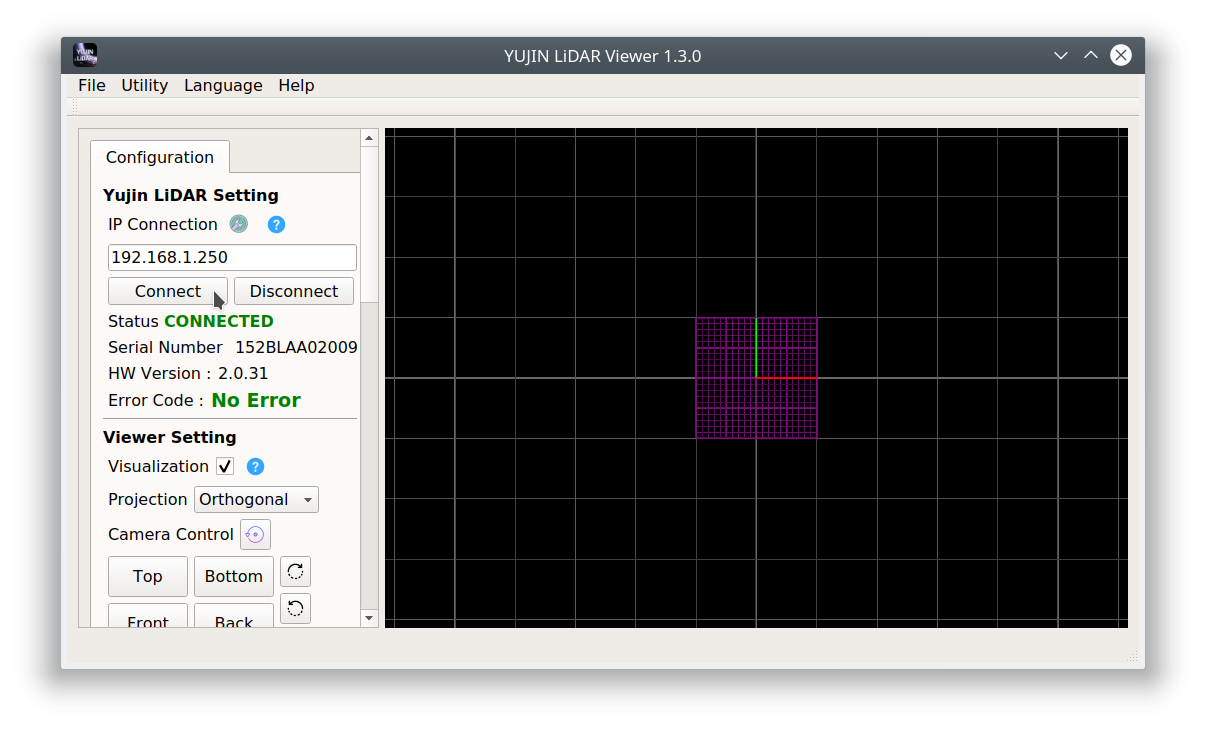This screenshot has width=1206, height=730.
Task: Switch camera to Back view
Action: click(234, 616)
